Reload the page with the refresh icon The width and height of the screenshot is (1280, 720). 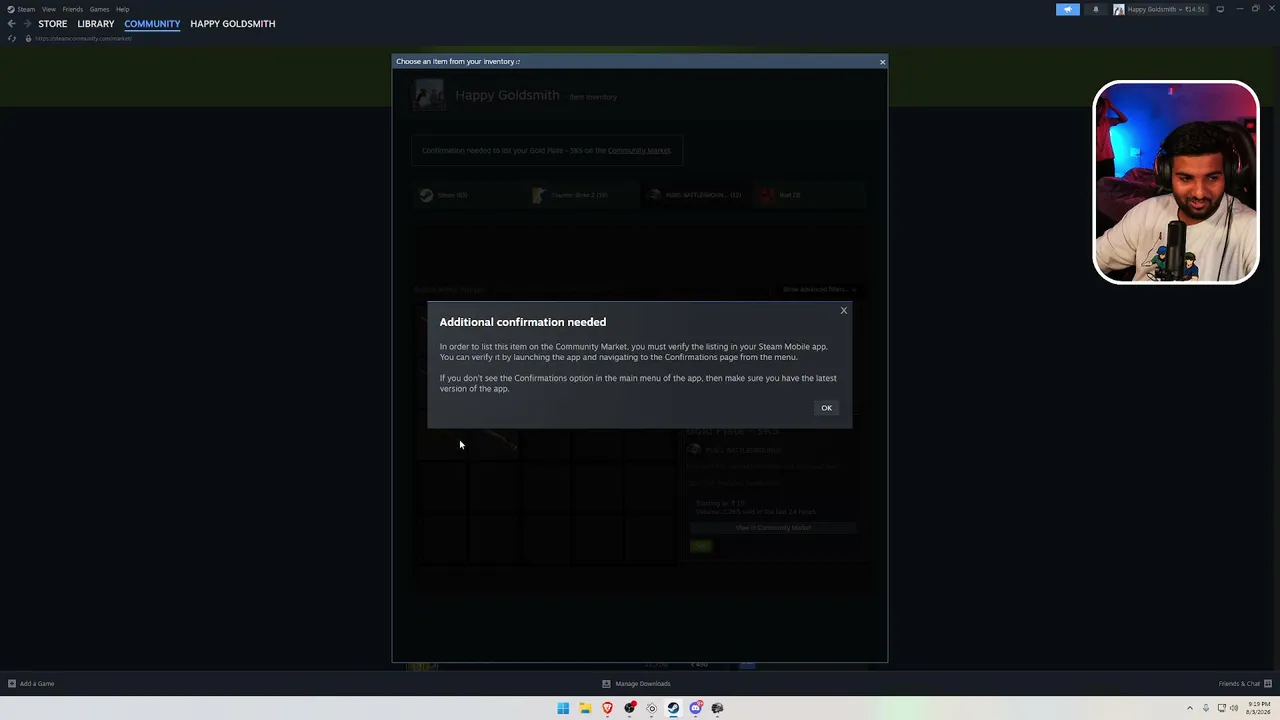[x=12, y=38]
